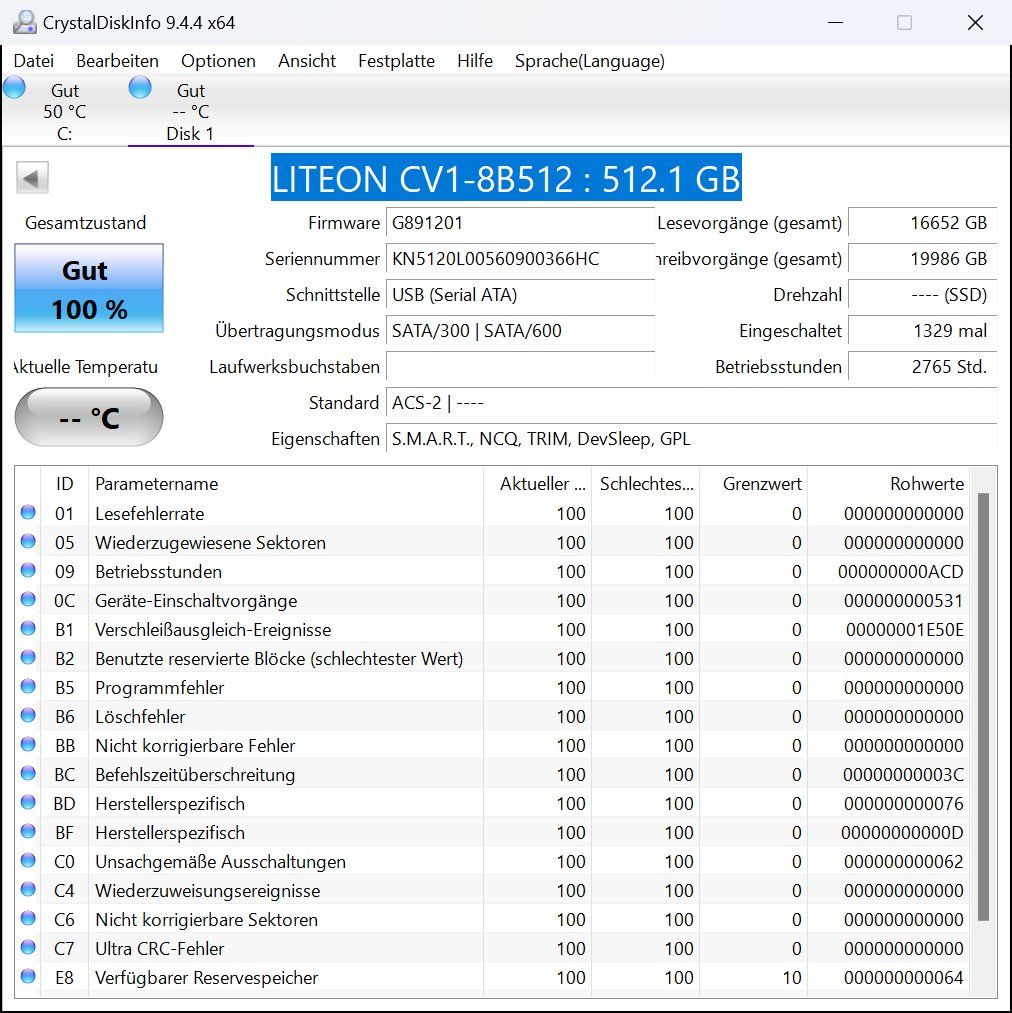Screen dimensions: 1012x1013
Task: Click the Drehzahl value ---- (SSD)
Action: 922,295
